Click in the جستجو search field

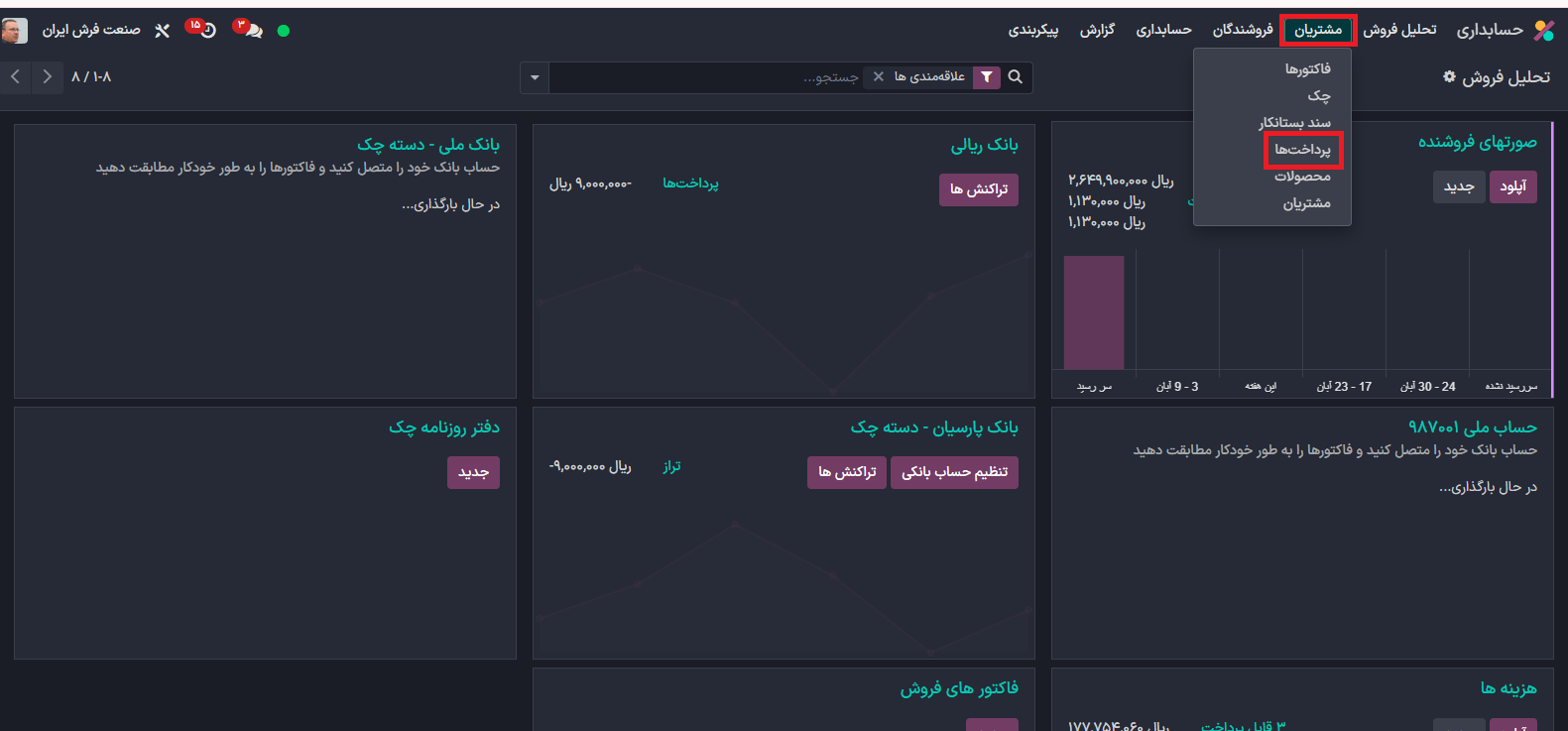click(x=714, y=77)
